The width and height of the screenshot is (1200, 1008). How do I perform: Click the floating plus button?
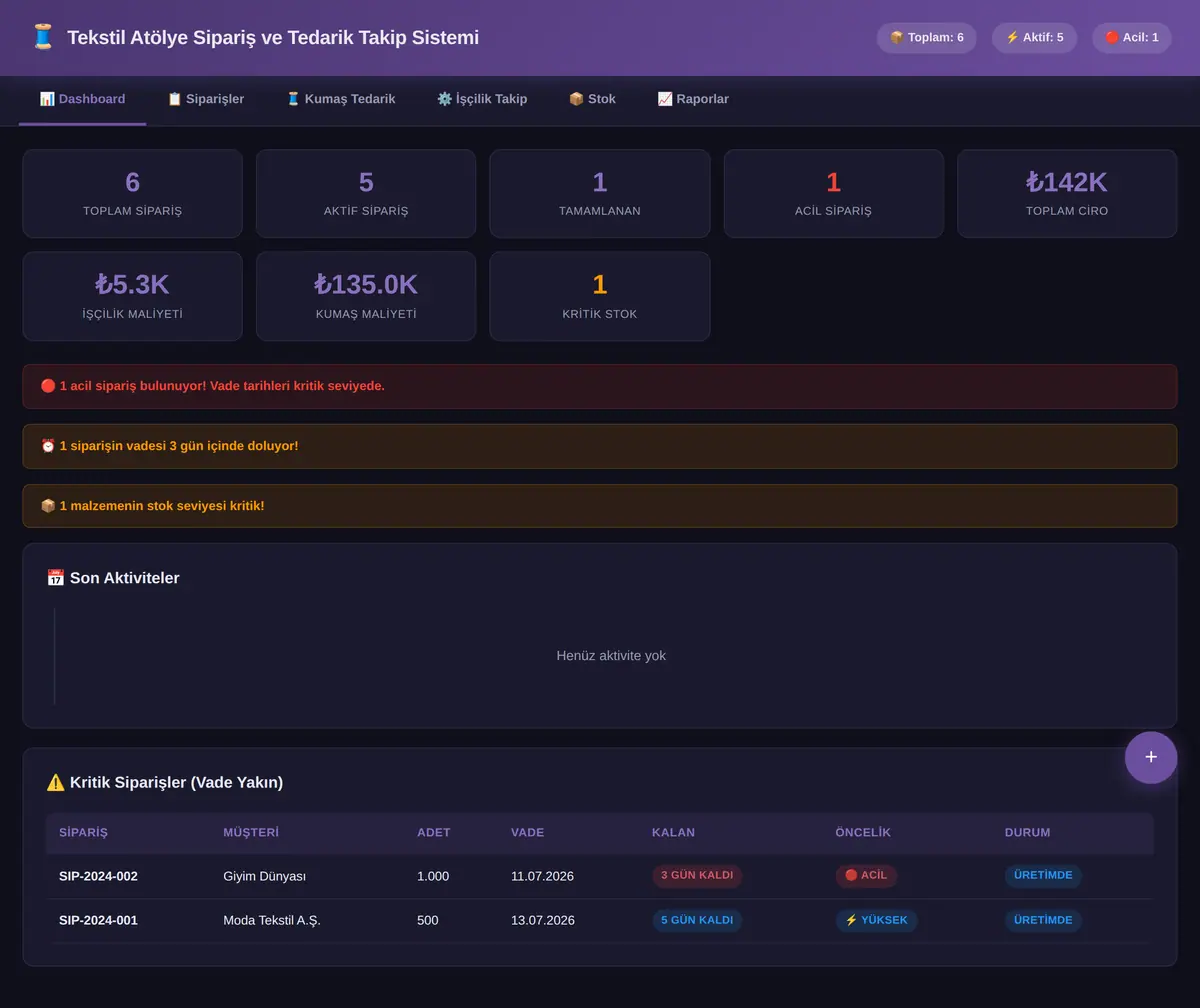click(x=1150, y=757)
